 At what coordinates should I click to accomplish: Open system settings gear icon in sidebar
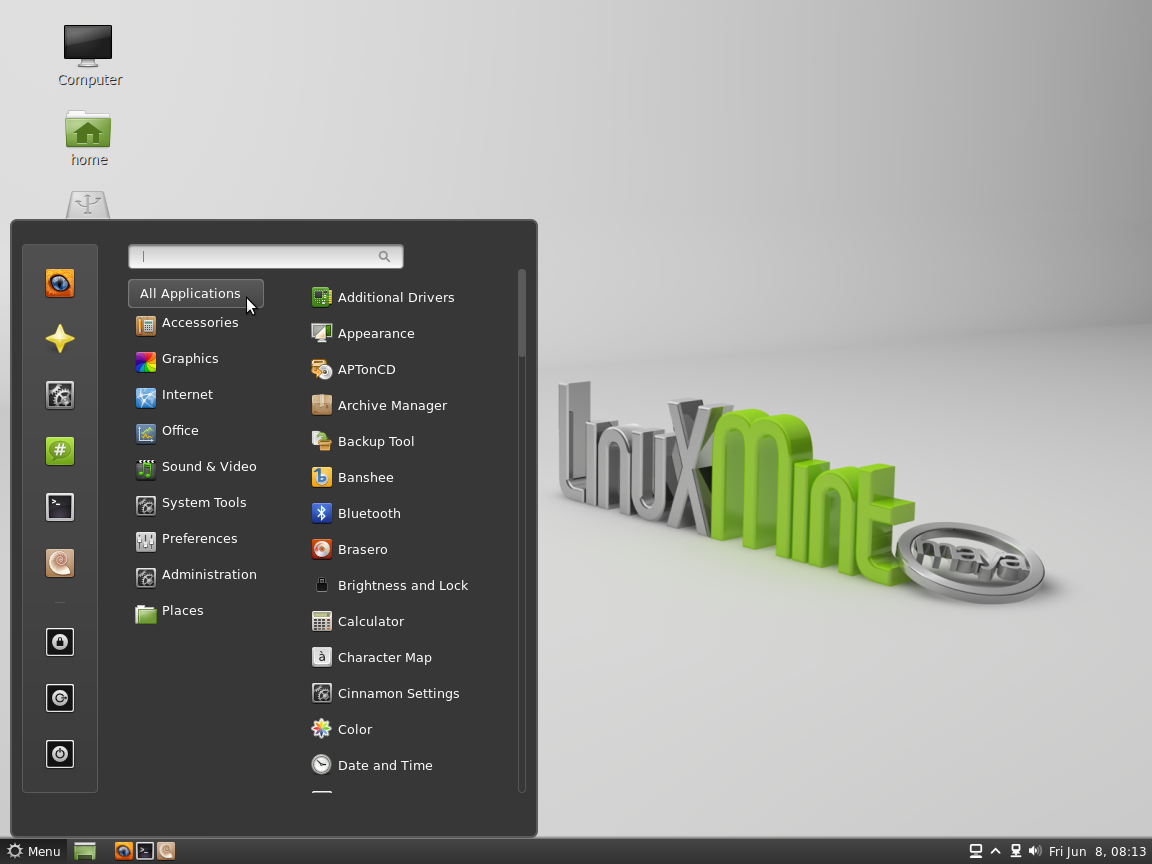point(60,395)
